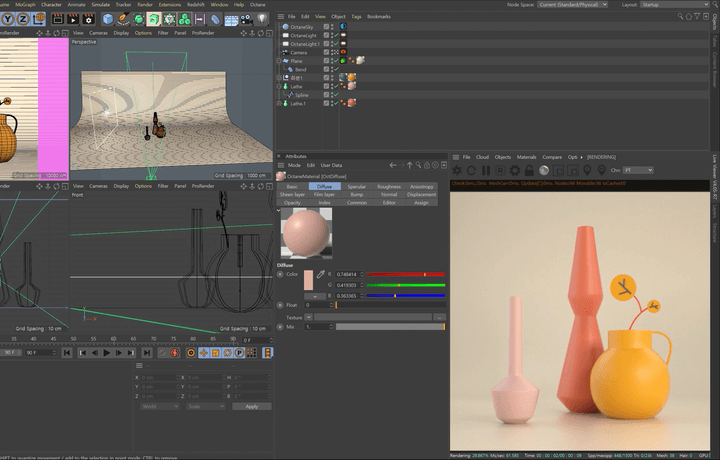
Task: Toggle the Mix parameter radio circle
Action: click(280, 327)
